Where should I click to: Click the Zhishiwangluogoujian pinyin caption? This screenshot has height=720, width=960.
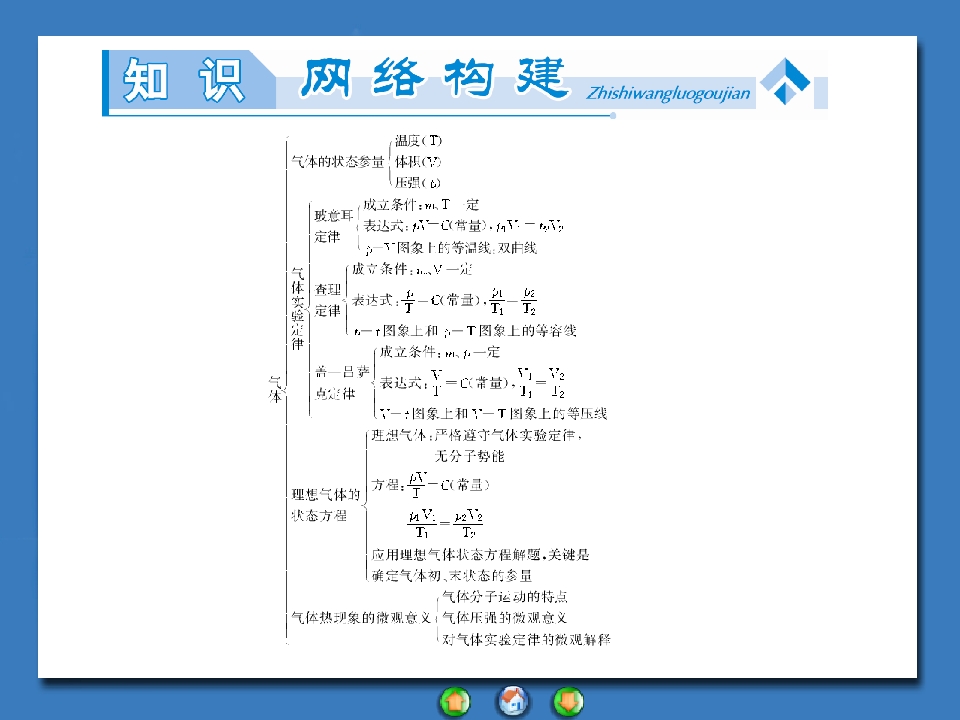[668, 95]
